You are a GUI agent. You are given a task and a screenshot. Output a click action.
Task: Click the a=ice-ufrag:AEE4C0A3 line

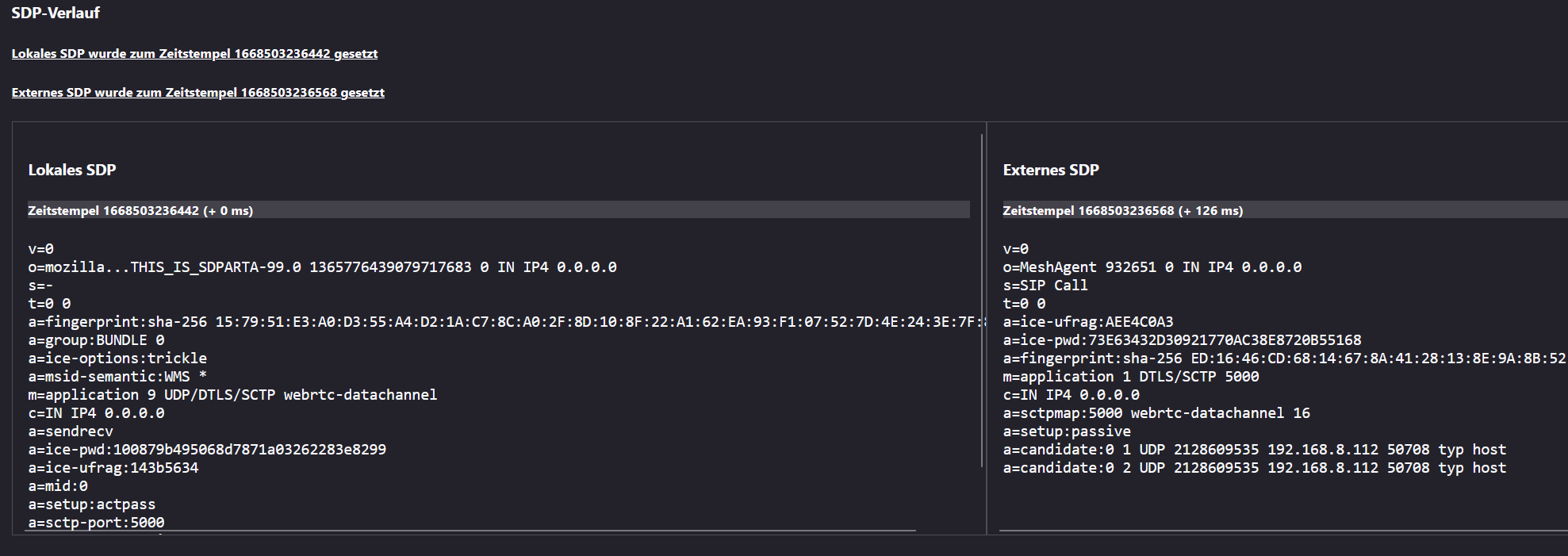coord(1088,322)
